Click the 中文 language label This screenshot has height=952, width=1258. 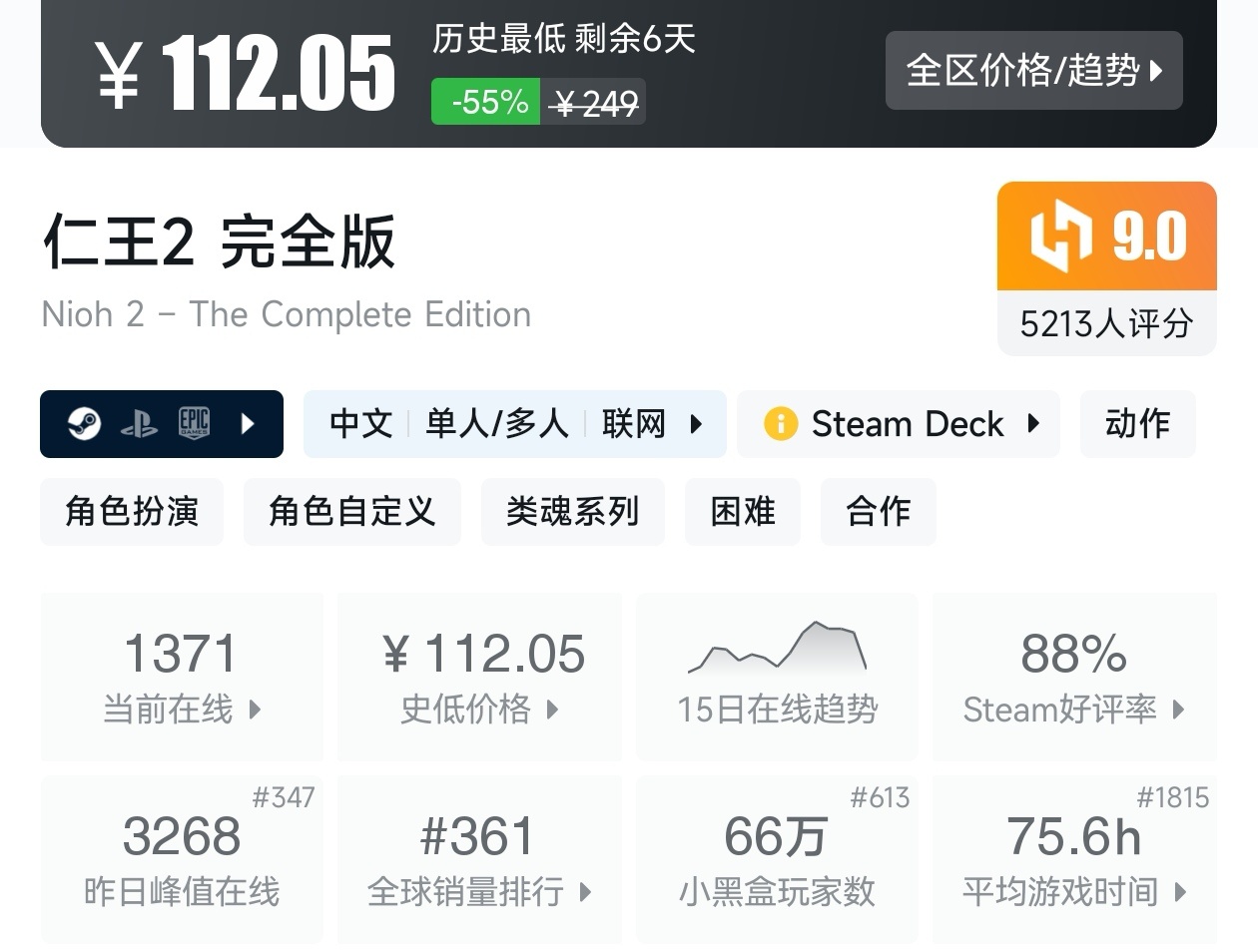tap(360, 424)
